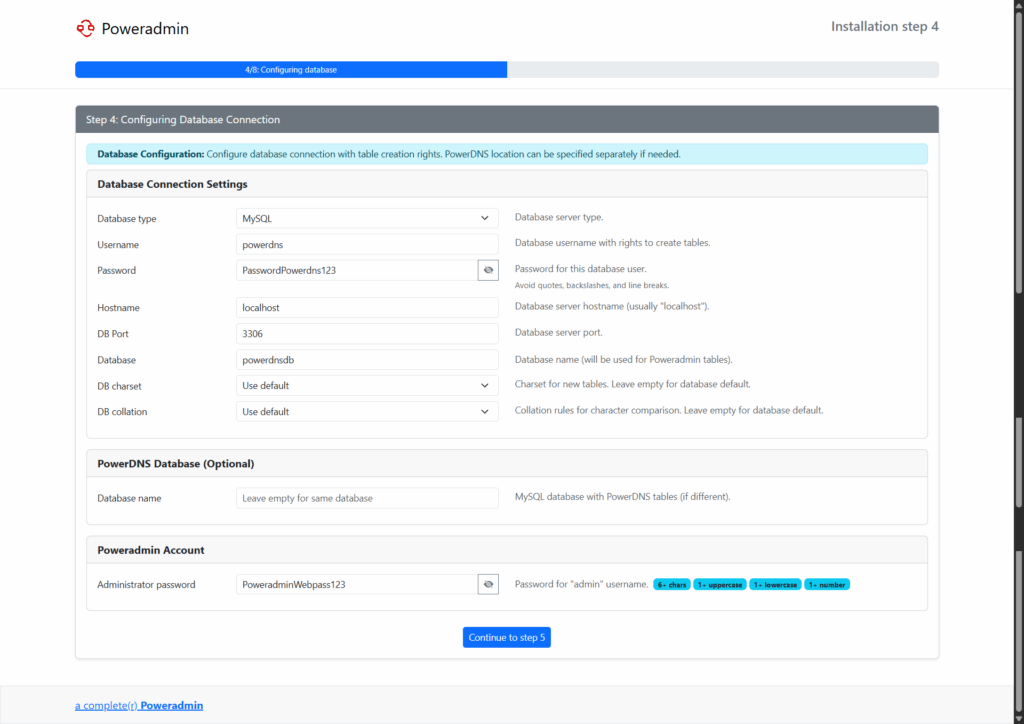Open the Poweradmin footer link

(139, 706)
